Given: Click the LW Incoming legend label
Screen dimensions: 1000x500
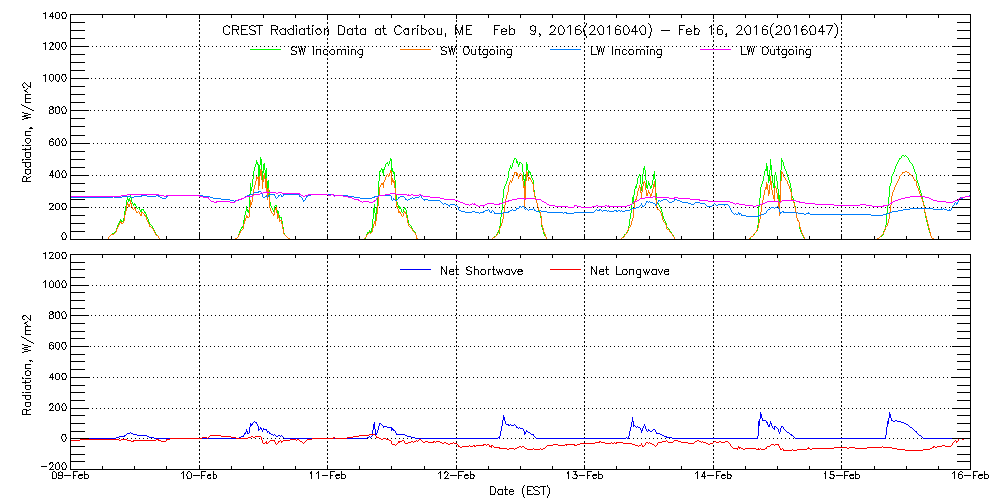Looking at the screenshot, I should pyautogui.click(x=625, y=52).
